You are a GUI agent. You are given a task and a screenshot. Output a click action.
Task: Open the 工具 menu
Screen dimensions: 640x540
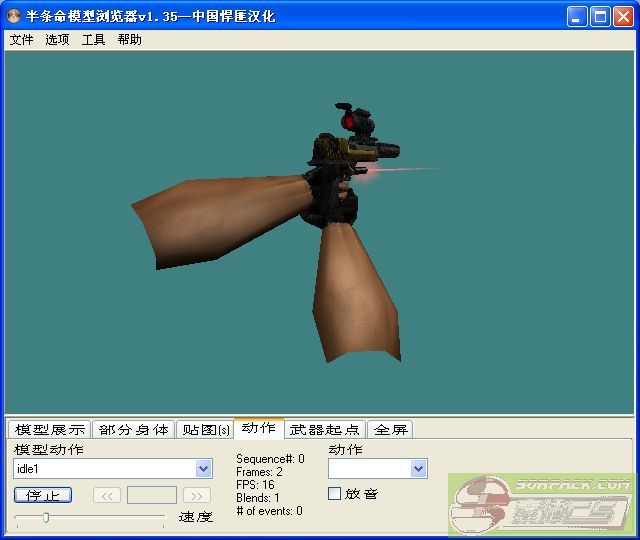click(93, 40)
